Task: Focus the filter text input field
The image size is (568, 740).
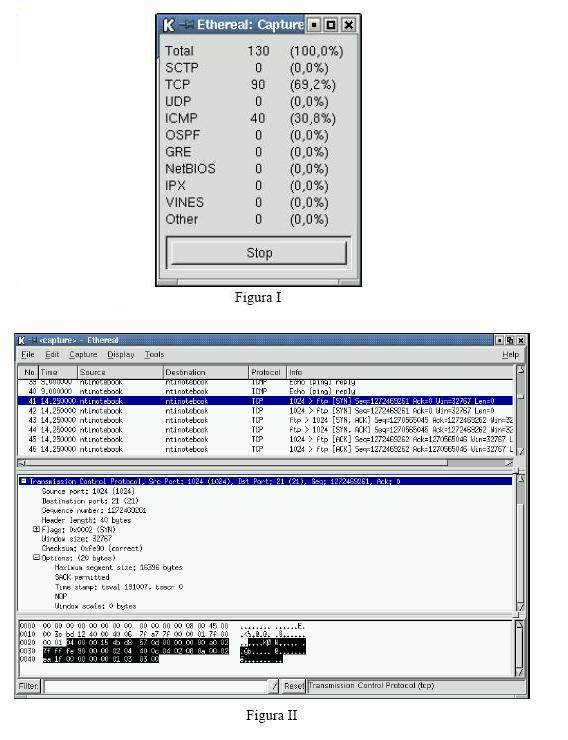Action: [156, 686]
